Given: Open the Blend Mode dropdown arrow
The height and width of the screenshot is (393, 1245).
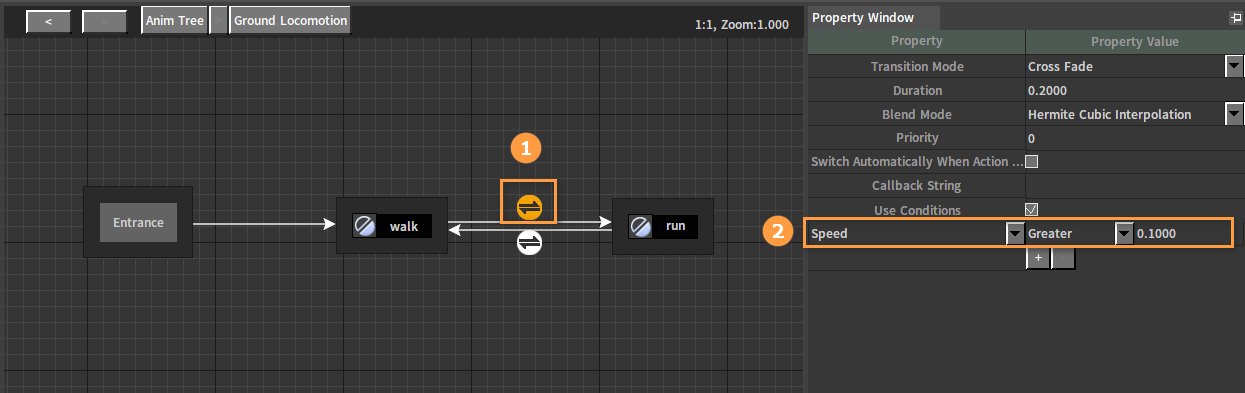Looking at the screenshot, I should tap(1233, 114).
